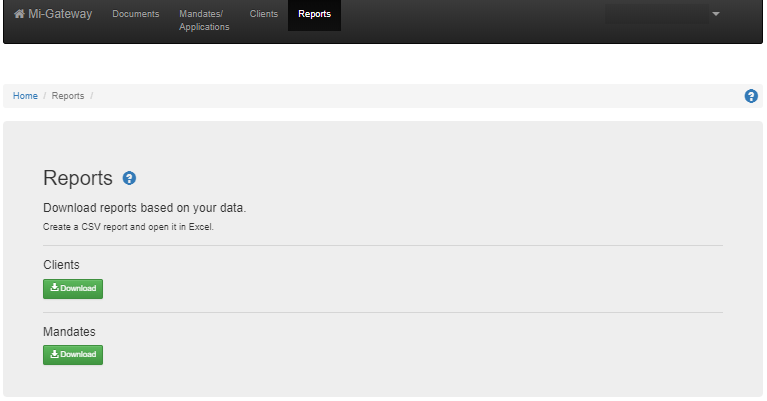Select the Clients section heading text

[61, 265]
